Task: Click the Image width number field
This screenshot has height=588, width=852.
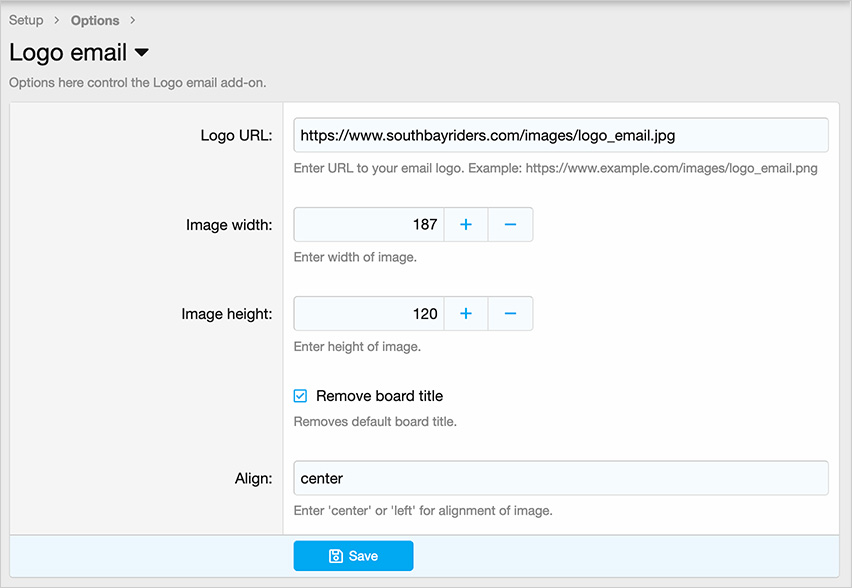Action: tap(368, 225)
